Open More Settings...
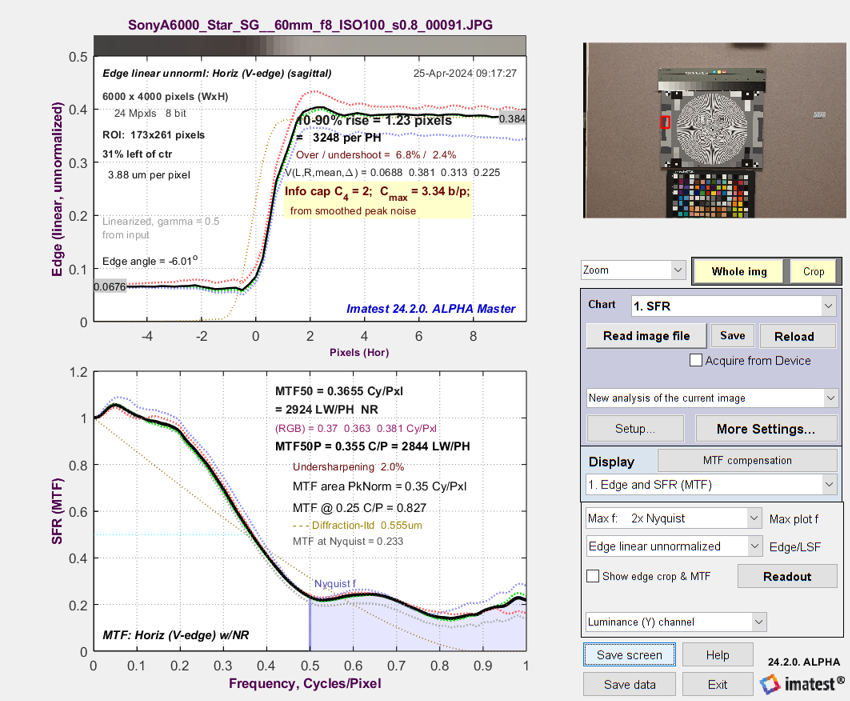This screenshot has height=701, width=850. click(x=765, y=429)
